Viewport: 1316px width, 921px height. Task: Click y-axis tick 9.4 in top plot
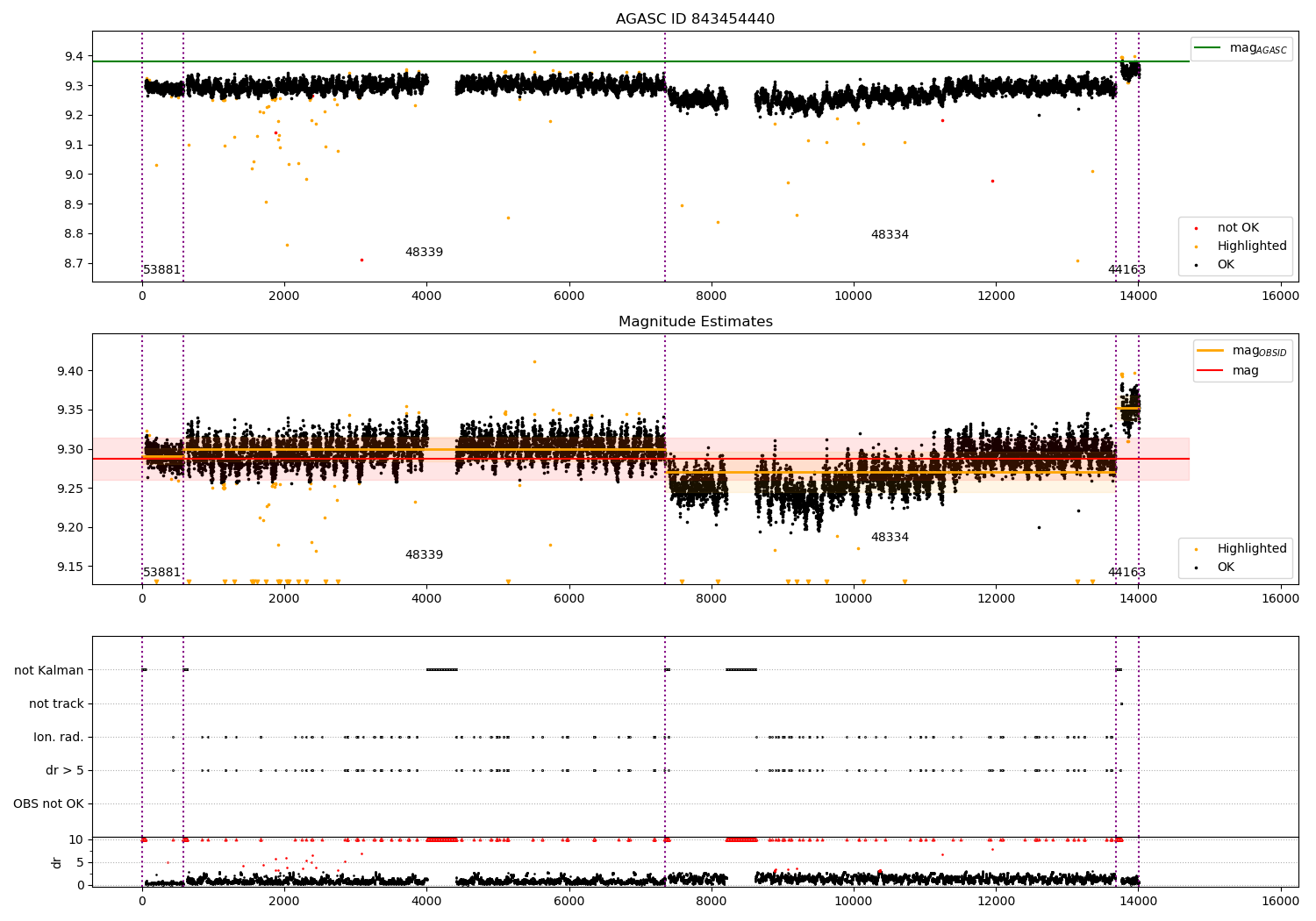(74, 57)
